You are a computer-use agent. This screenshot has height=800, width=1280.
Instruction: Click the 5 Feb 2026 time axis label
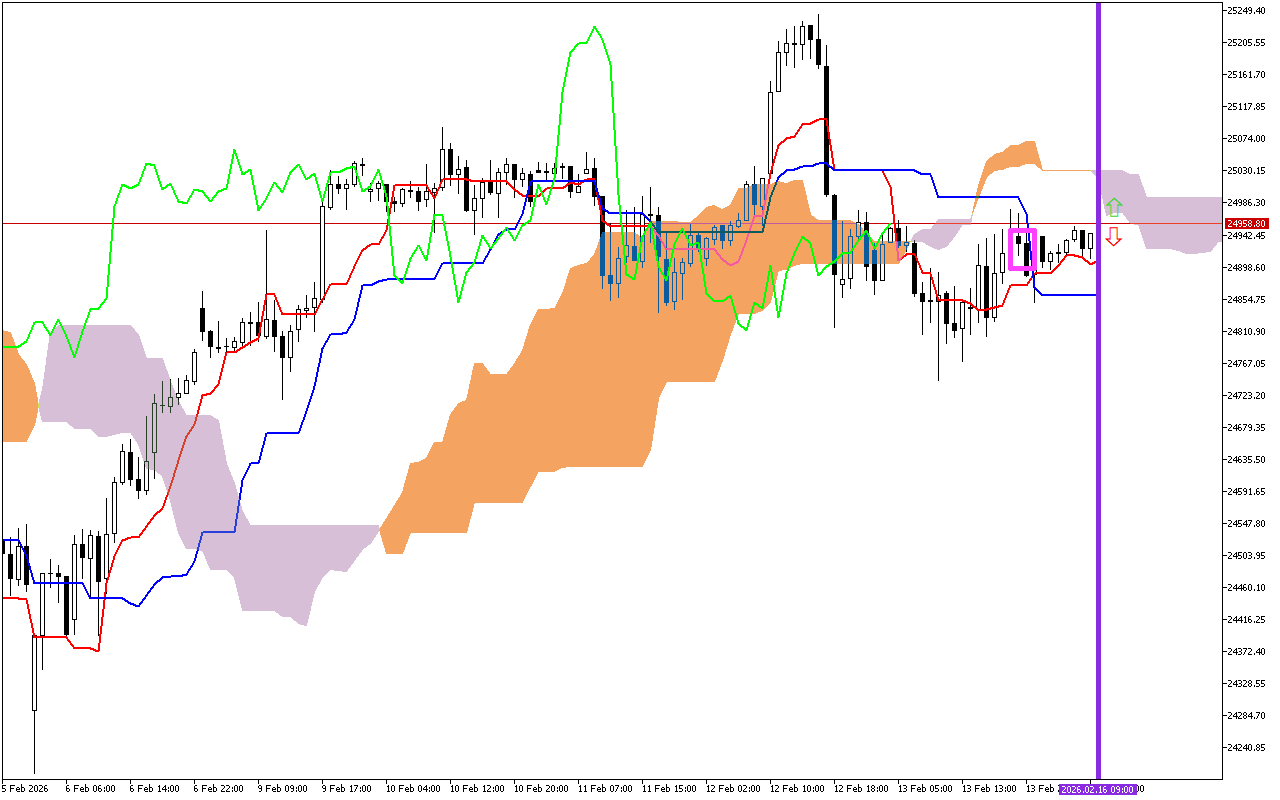pos(26,789)
